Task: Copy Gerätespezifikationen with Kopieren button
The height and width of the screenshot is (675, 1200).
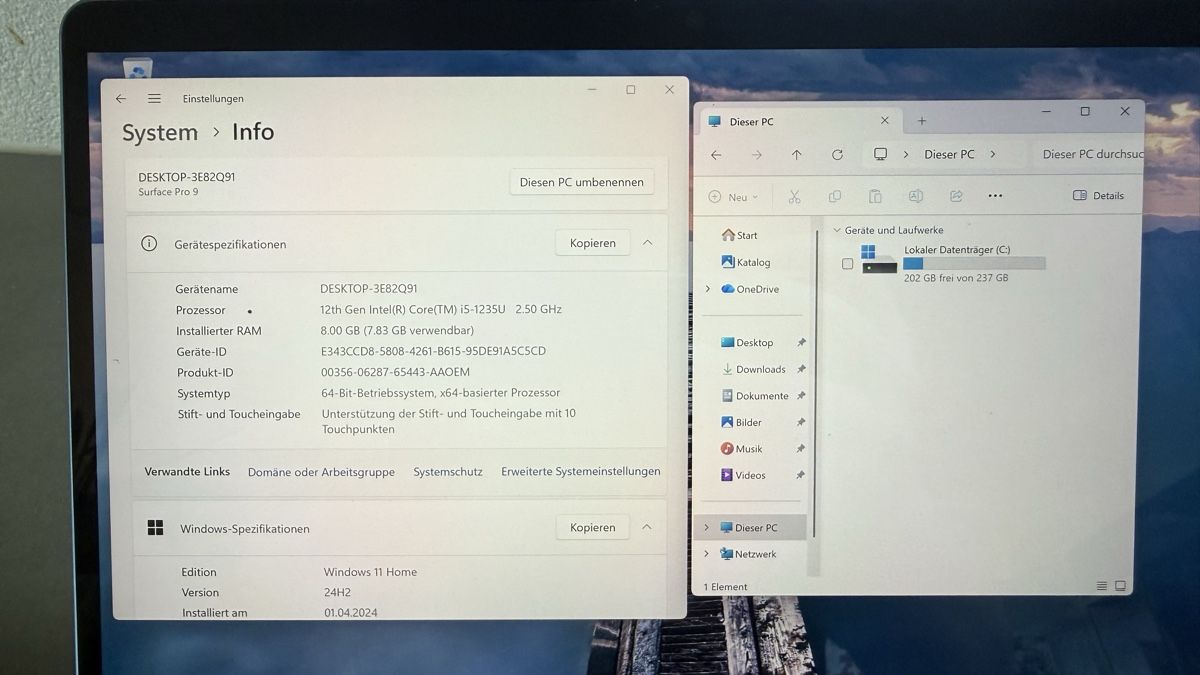Action: click(592, 243)
